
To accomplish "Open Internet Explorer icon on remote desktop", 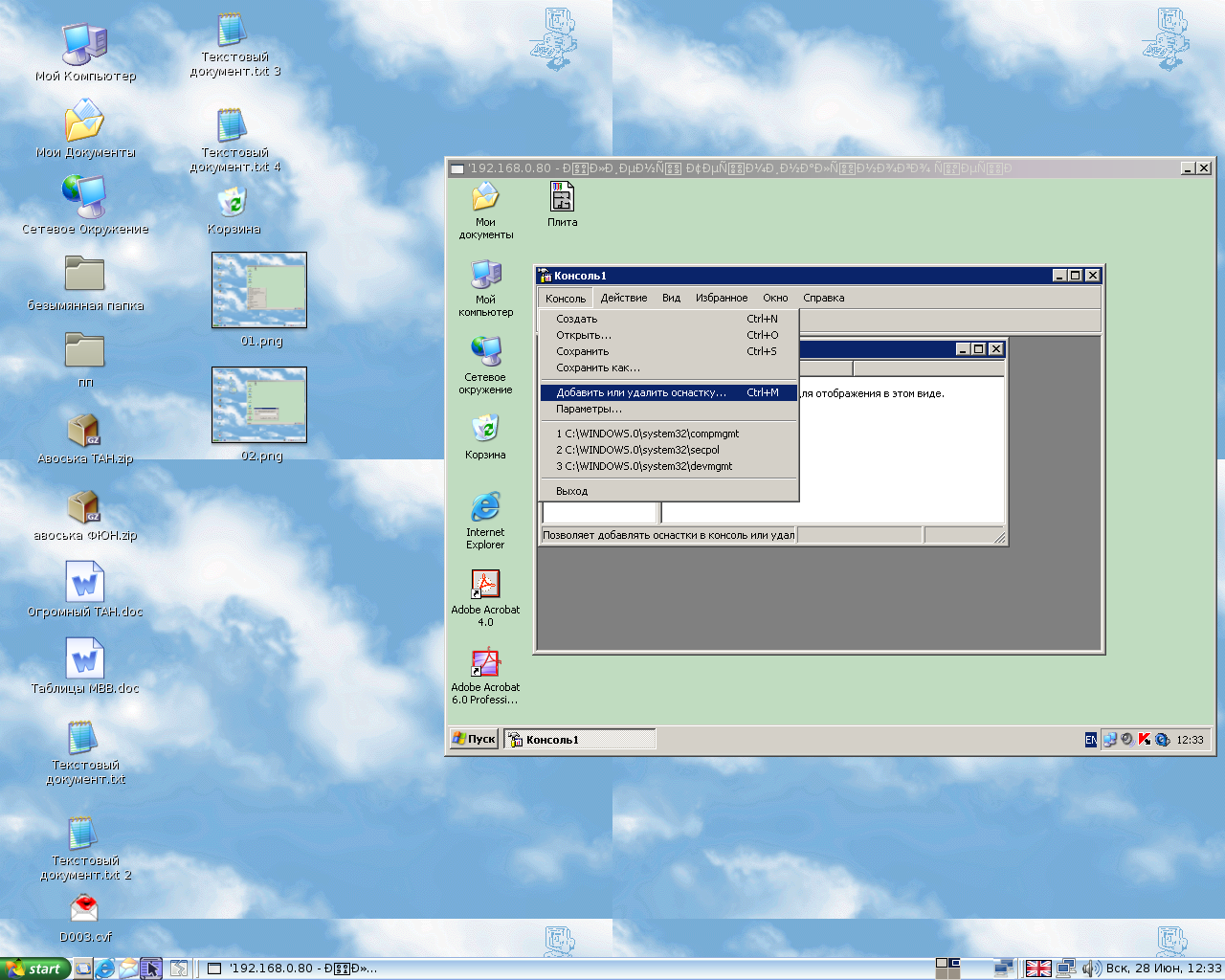I will (485, 508).
